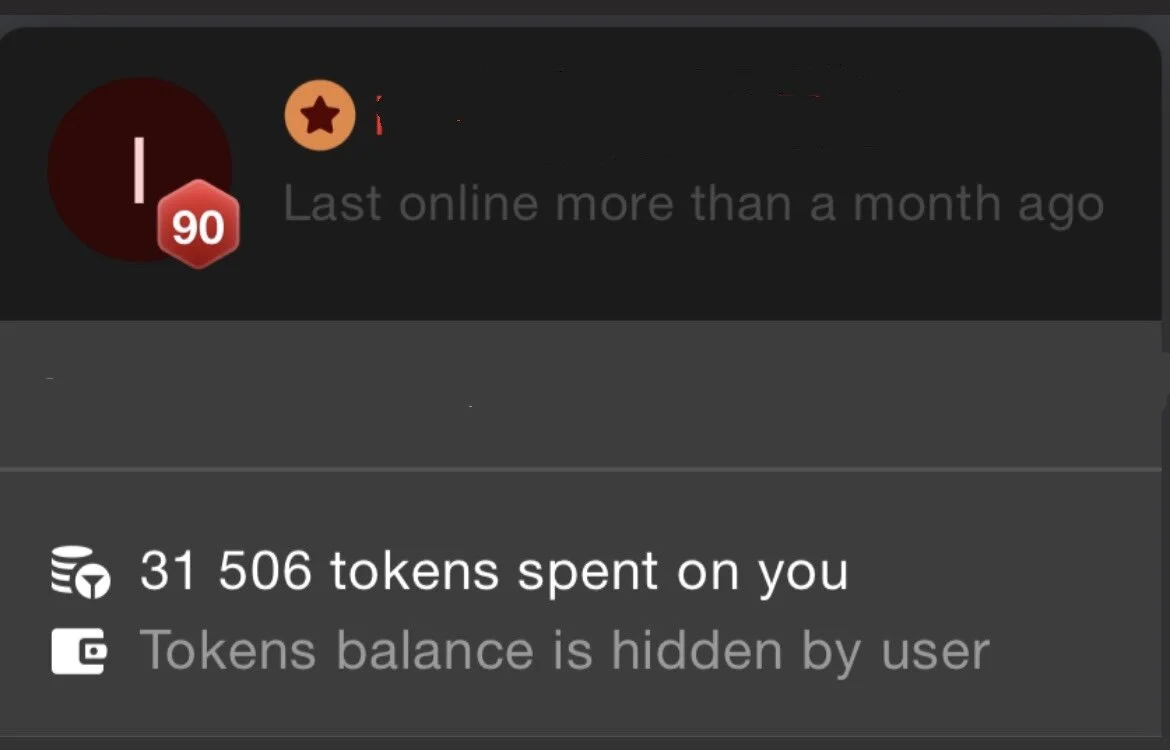Click the "Last online more than a month ago" status

click(693, 204)
